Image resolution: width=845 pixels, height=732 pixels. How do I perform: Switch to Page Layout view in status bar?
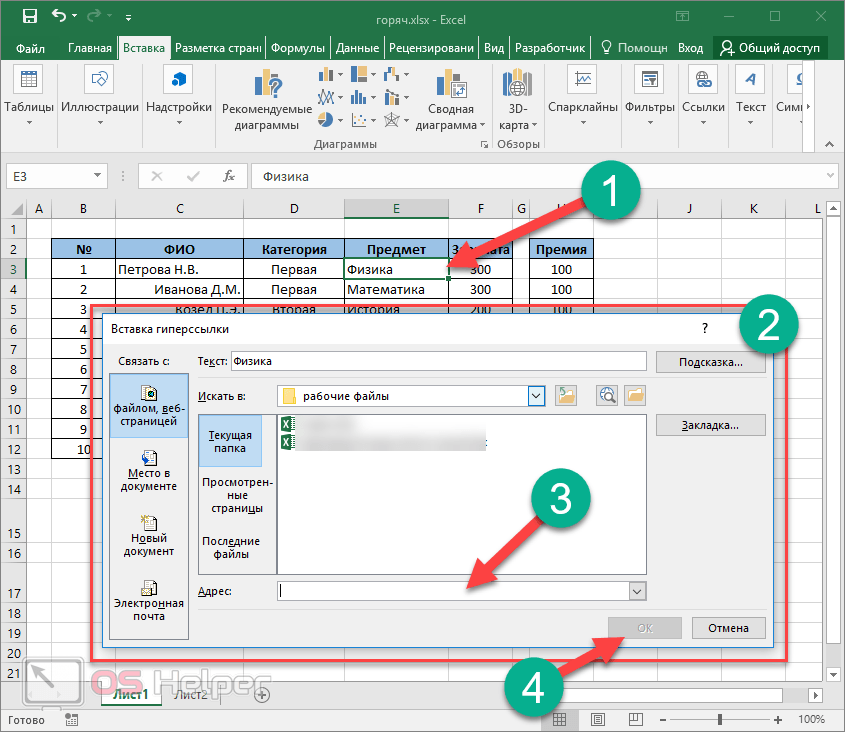click(x=597, y=720)
